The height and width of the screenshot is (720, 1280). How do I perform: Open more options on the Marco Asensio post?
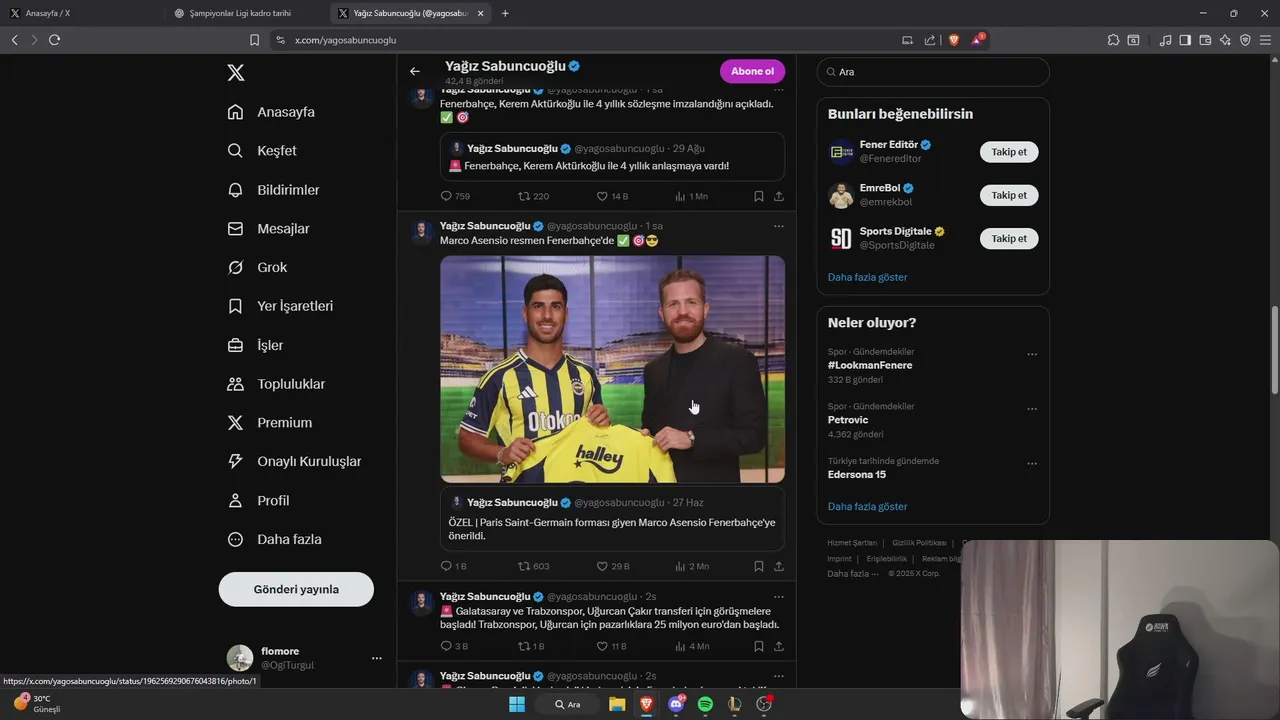(x=779, y=226)
